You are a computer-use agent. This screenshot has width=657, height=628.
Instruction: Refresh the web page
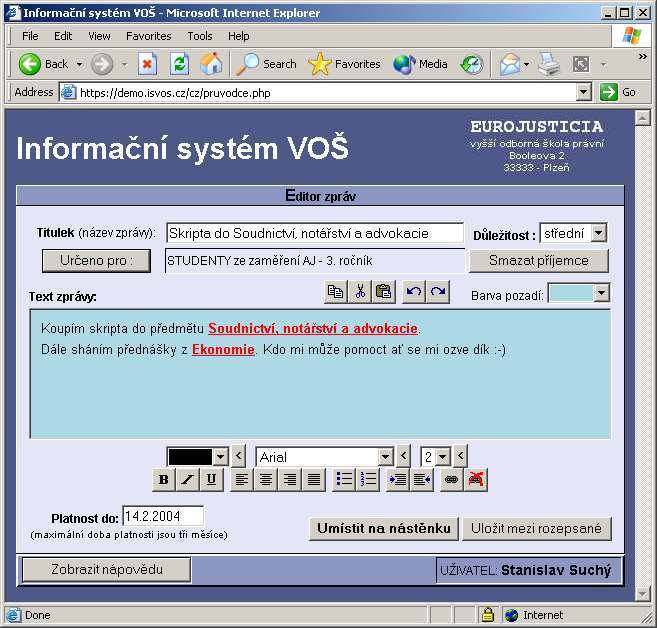click(x=179, y=65)
